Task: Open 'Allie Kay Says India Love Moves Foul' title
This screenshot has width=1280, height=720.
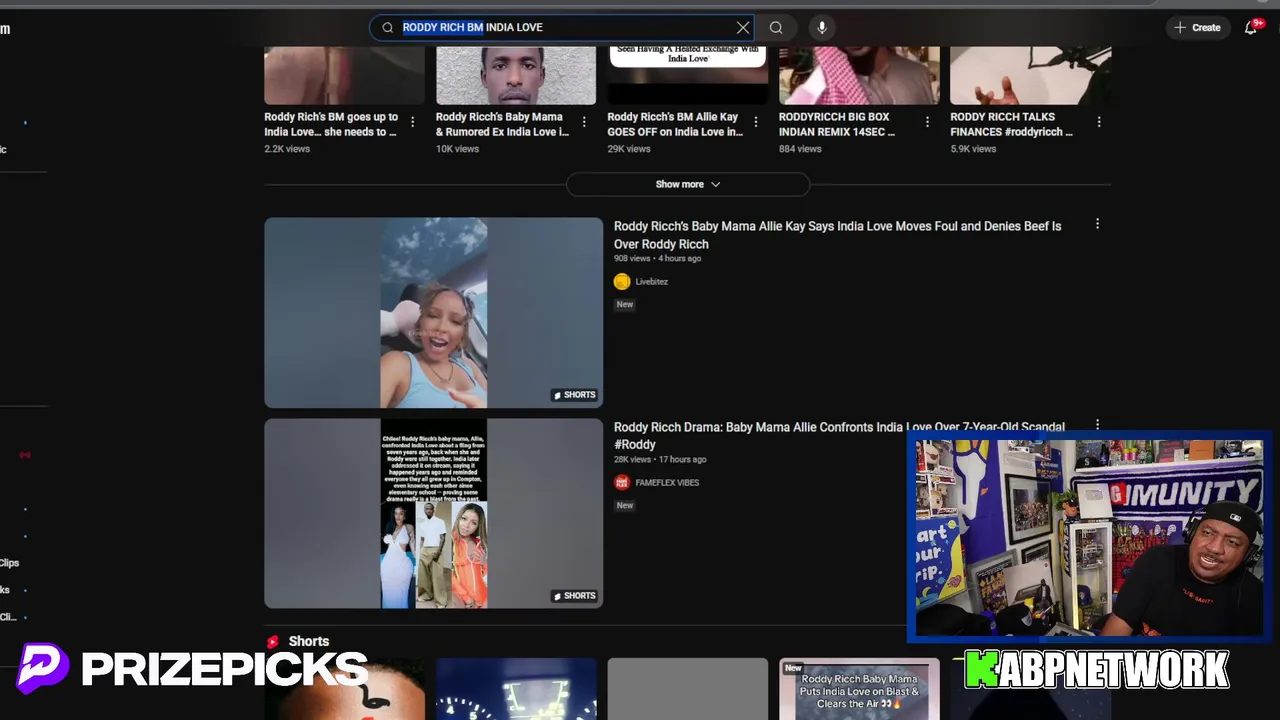Action: [837, 235]
